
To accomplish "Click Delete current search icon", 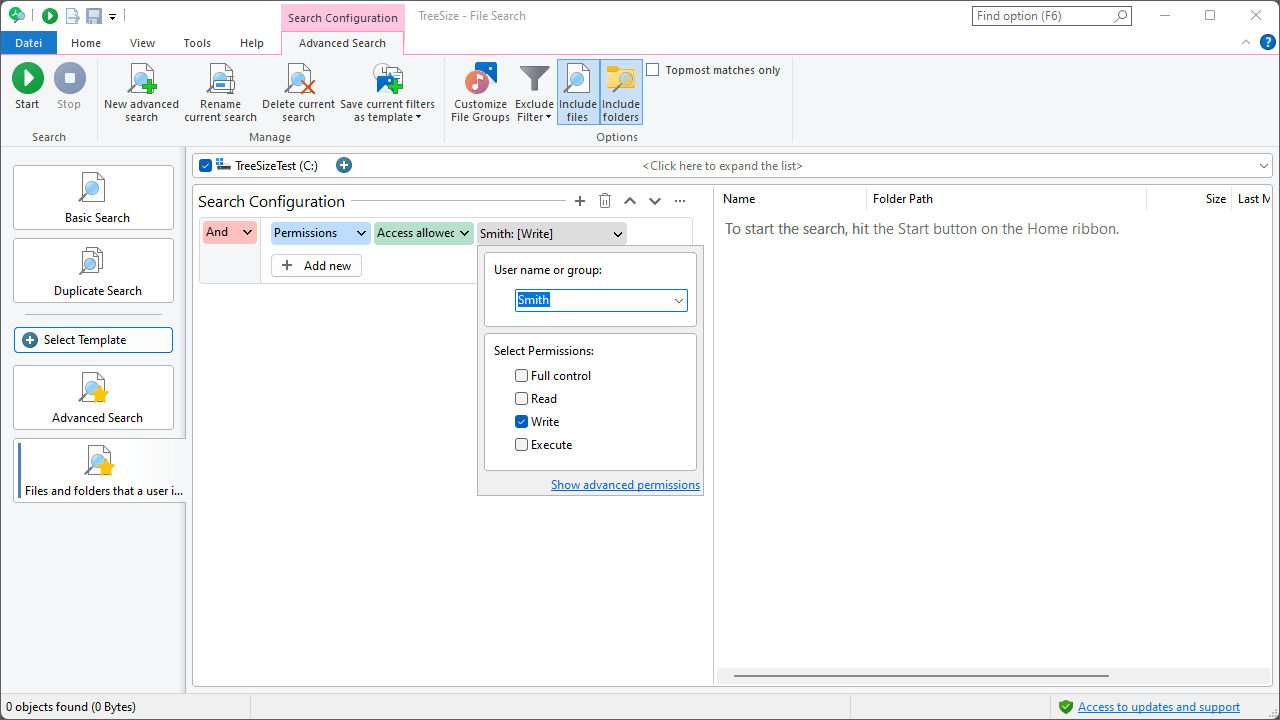I will [298, 79].
